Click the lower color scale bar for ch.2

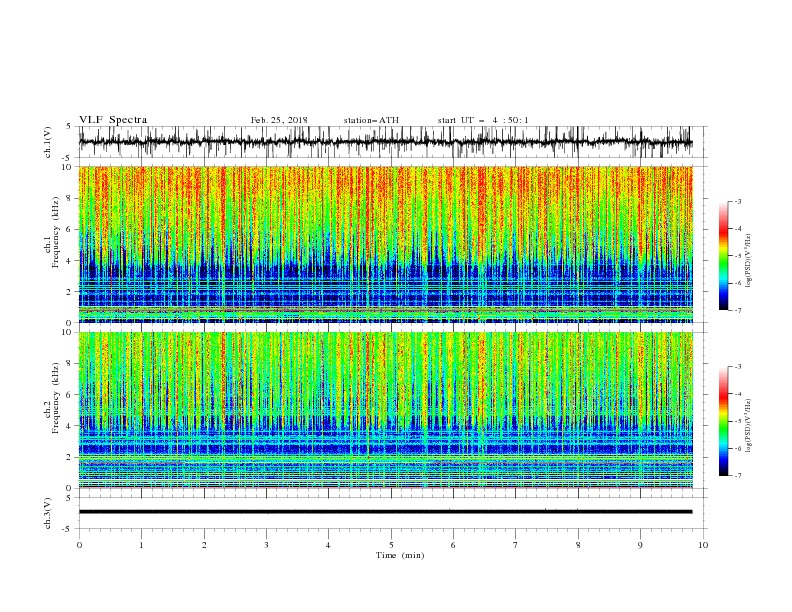pyautogui.click(x=723, y=421)
